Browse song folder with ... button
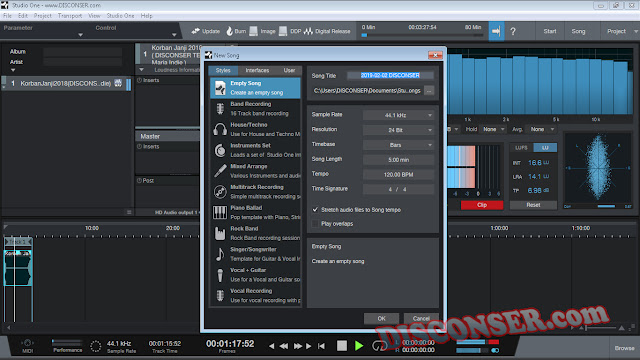This screenshot has width=640, height=360. tap(429, 91)
